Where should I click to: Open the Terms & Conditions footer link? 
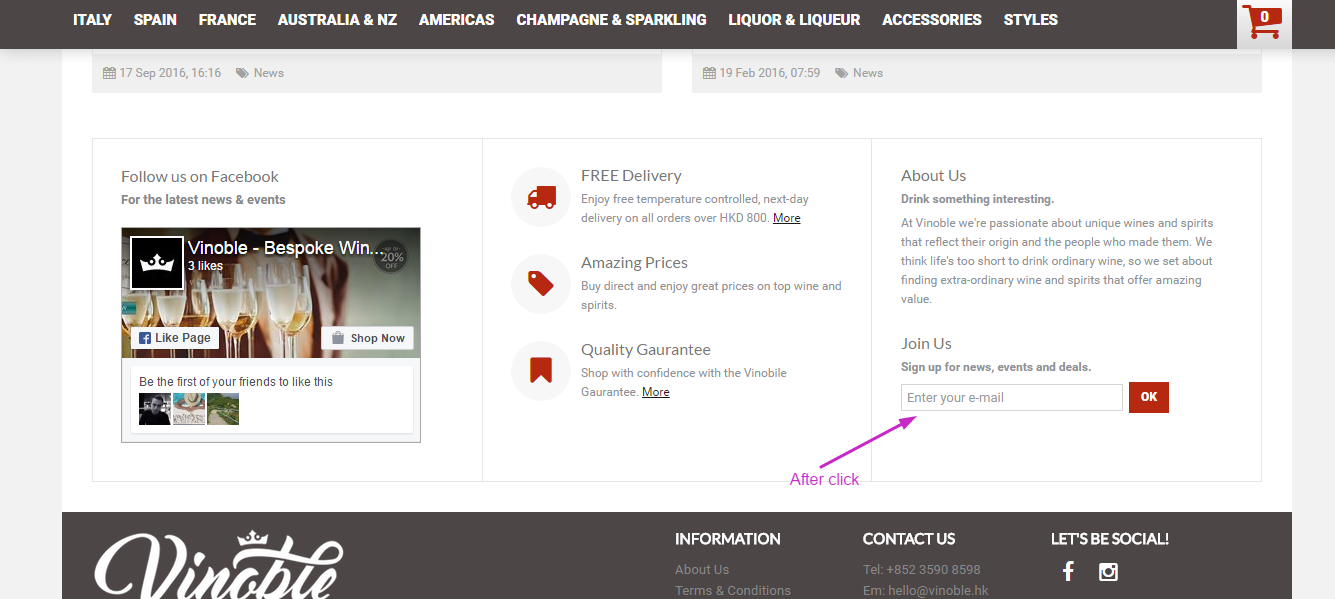[x=733, y=591]
